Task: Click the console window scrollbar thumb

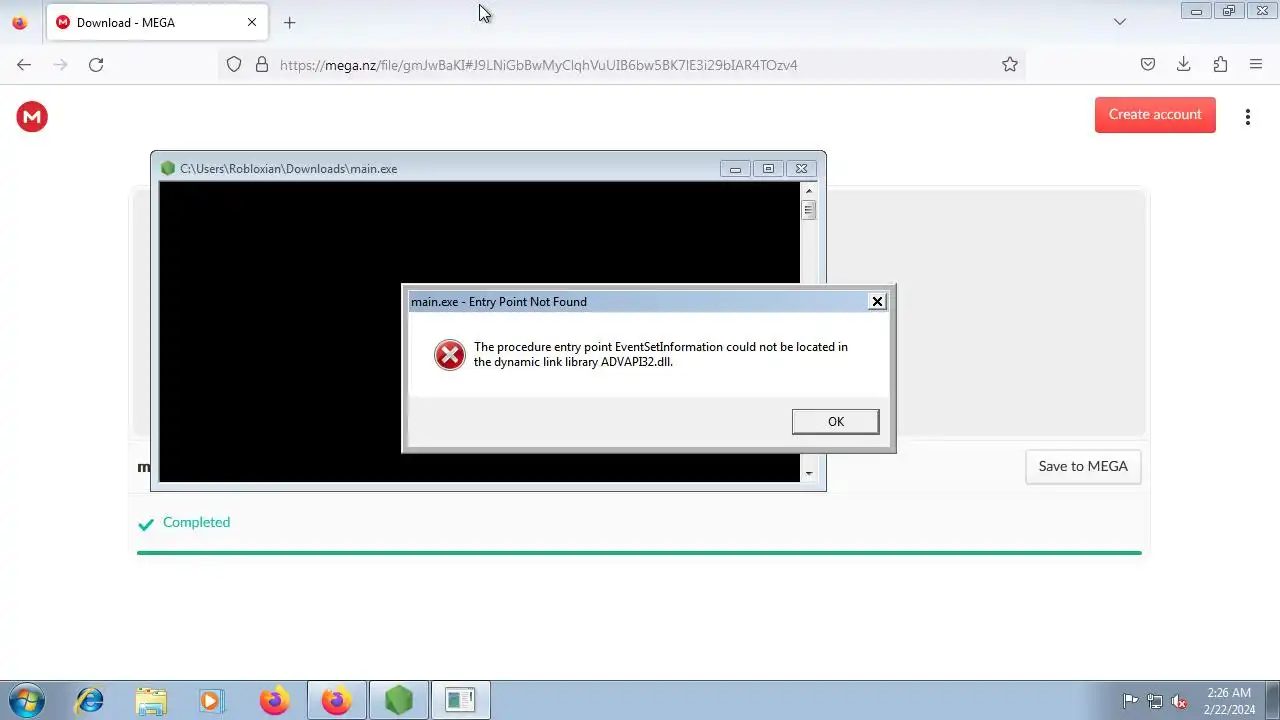Action: point(809,210)
